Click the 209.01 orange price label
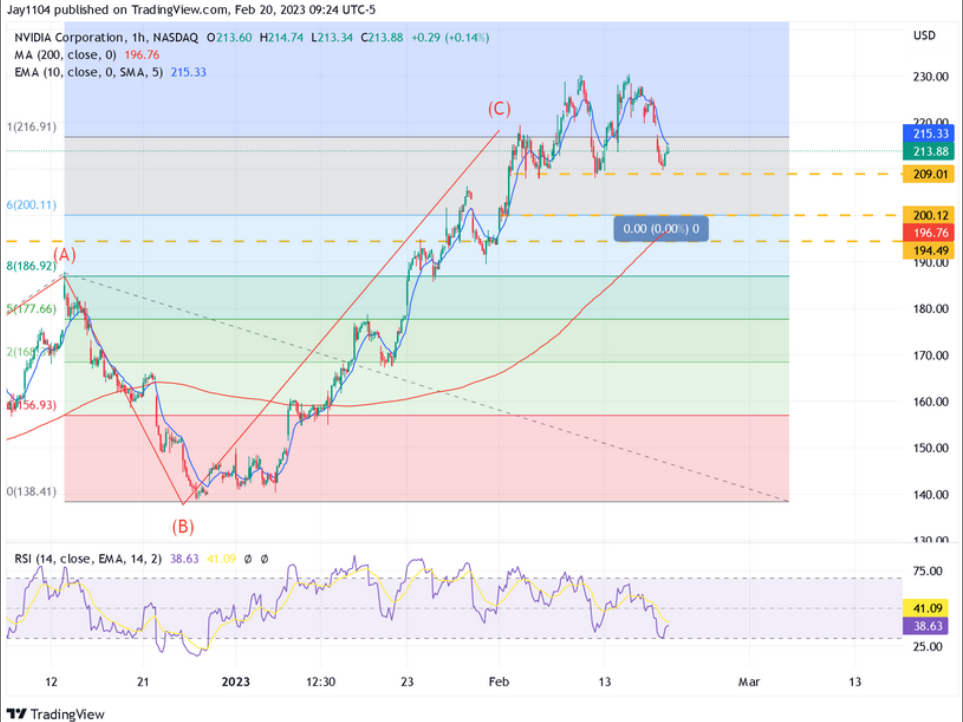The width and height of the screenshot is (963, 722). [x=928, y=174]
